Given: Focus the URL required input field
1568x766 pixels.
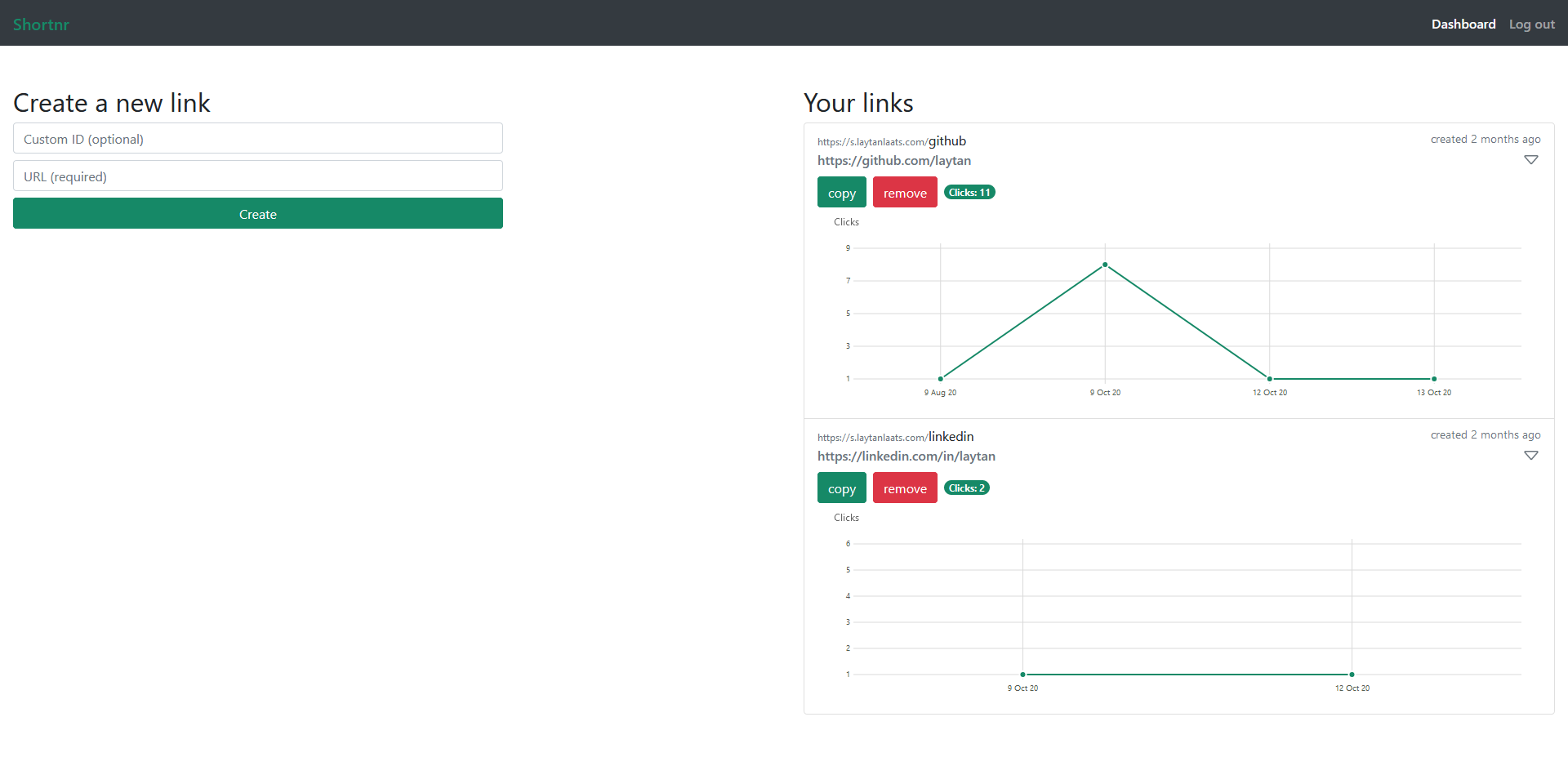Looking at the screenshot, I should pos(257,176).
